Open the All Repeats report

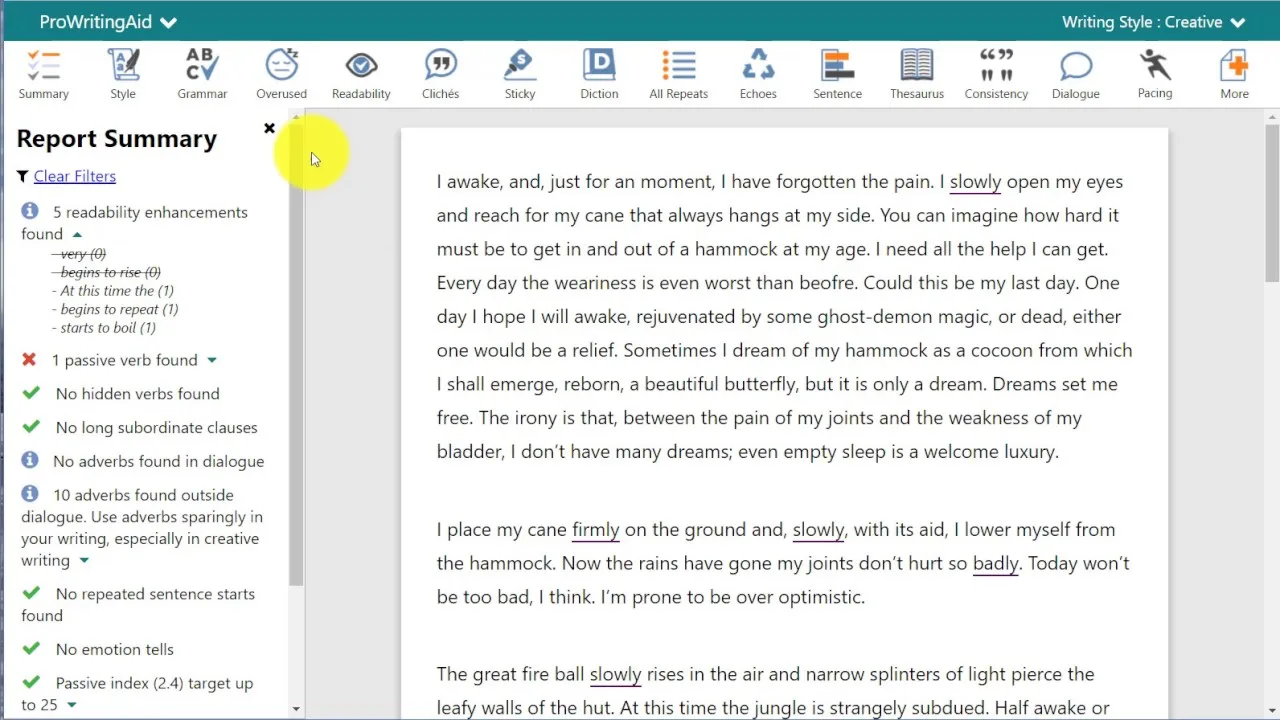click(x=678, y=74)
